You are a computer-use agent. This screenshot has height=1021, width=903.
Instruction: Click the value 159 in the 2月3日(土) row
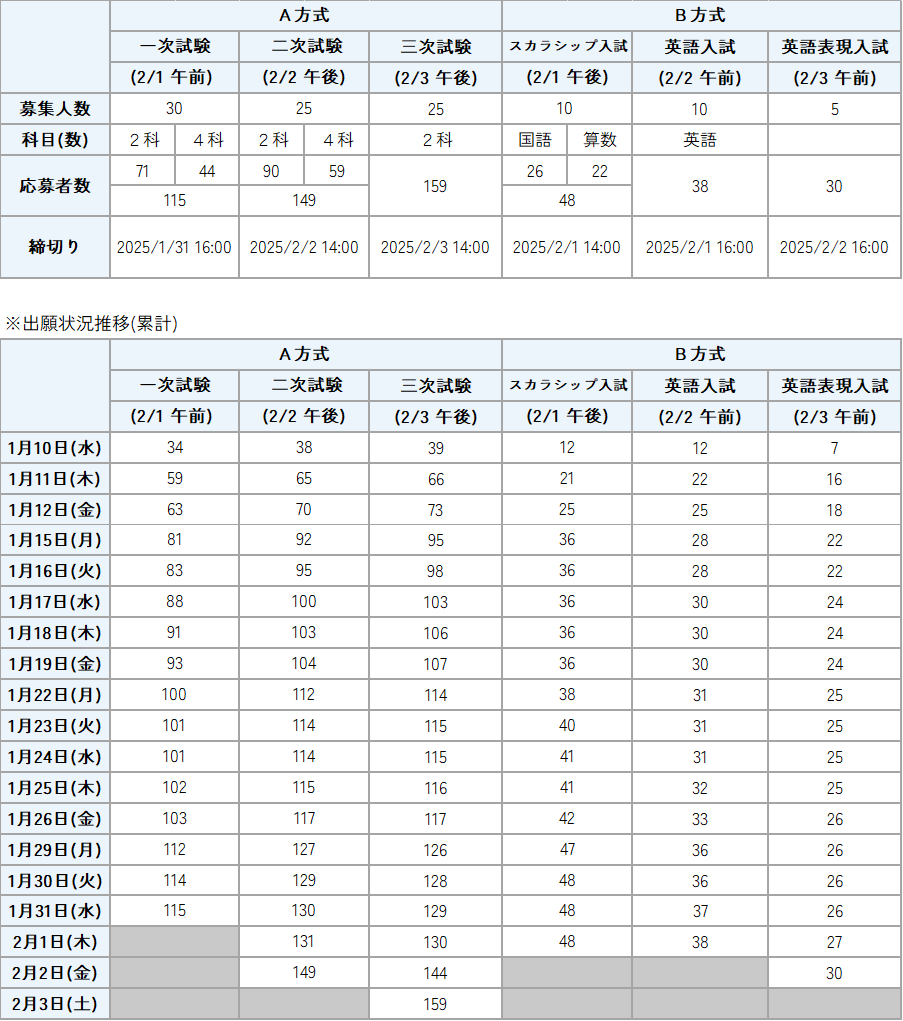[x=435, y=1004]
